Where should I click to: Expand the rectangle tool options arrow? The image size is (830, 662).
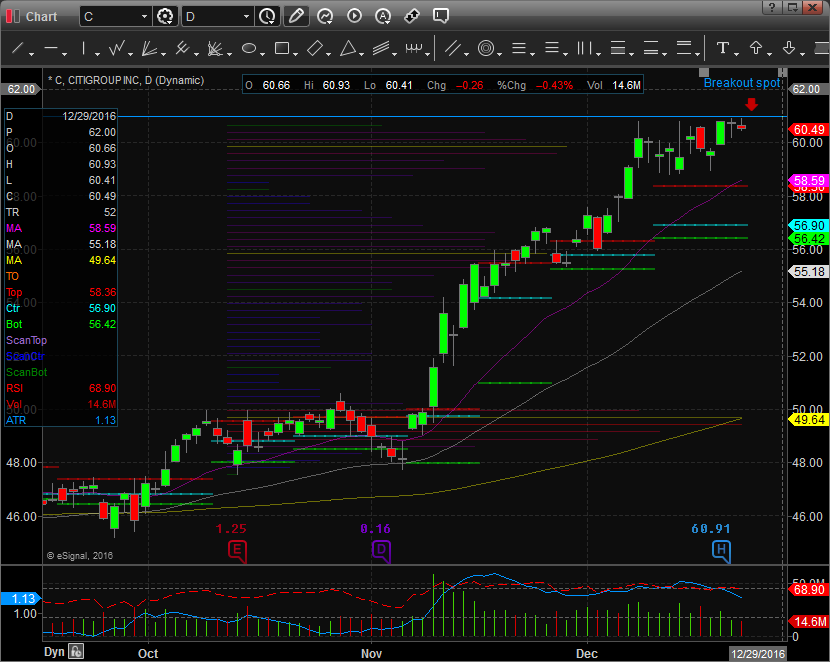pyautogui.click(x=295, y=54)
